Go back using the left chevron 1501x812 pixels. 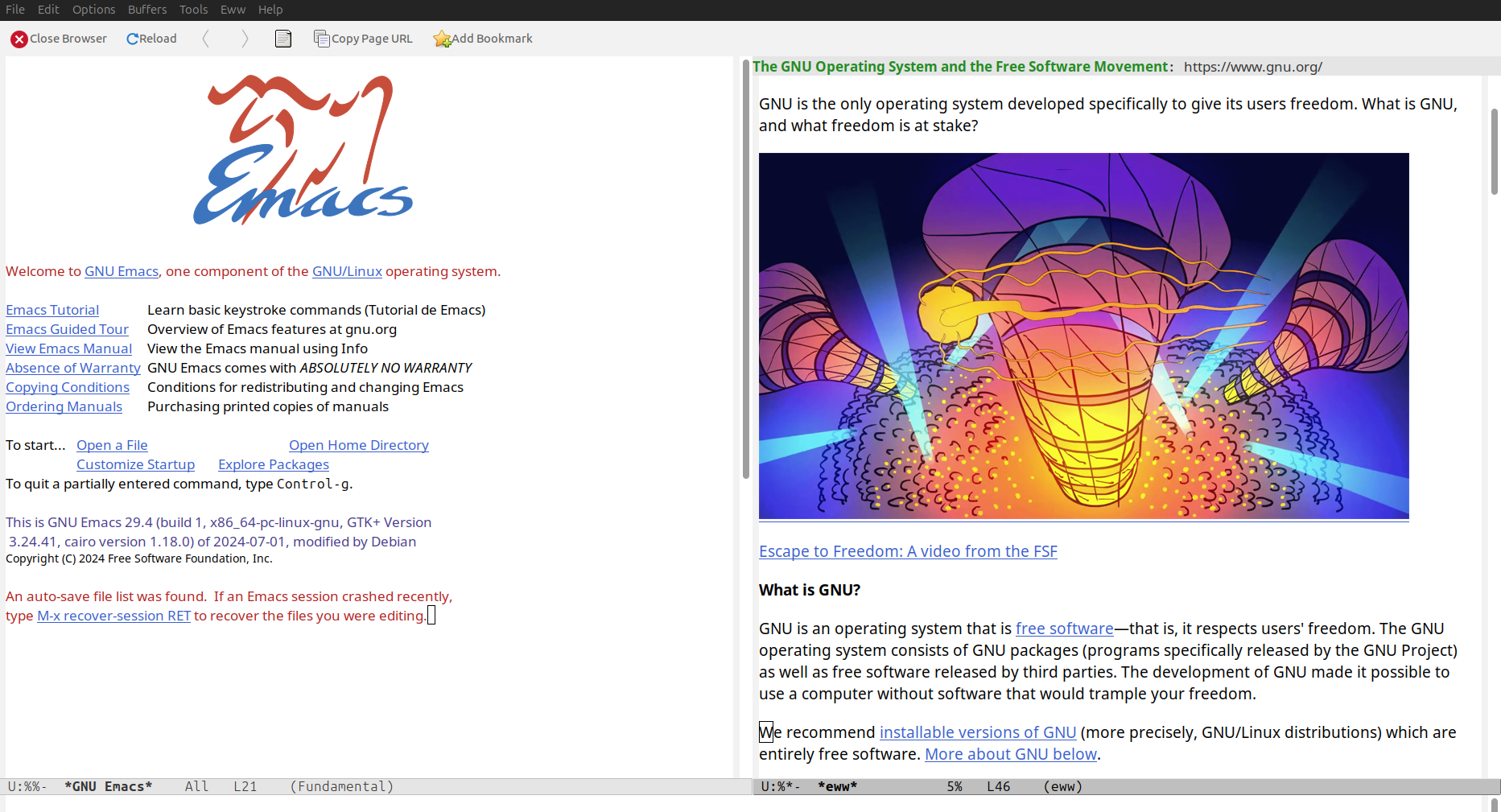206,39
